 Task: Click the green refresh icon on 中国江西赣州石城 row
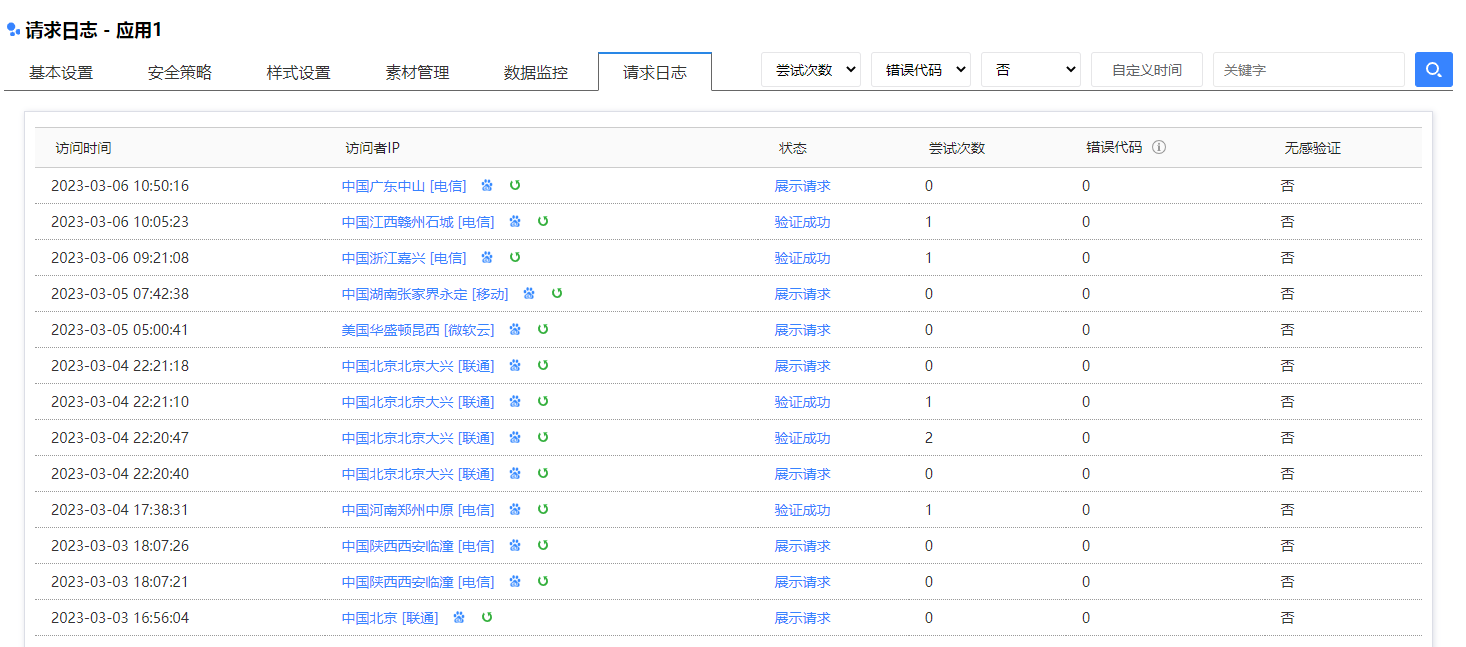[543, 221]
